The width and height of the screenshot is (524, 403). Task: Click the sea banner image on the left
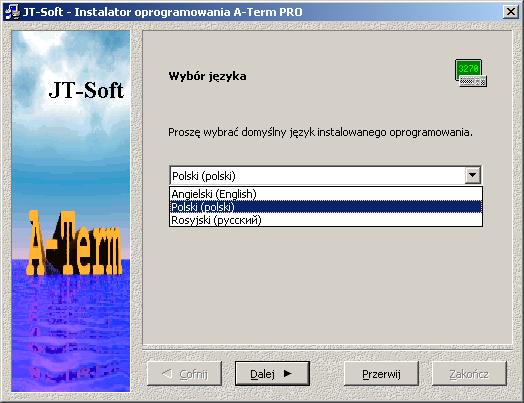point(71,211)
